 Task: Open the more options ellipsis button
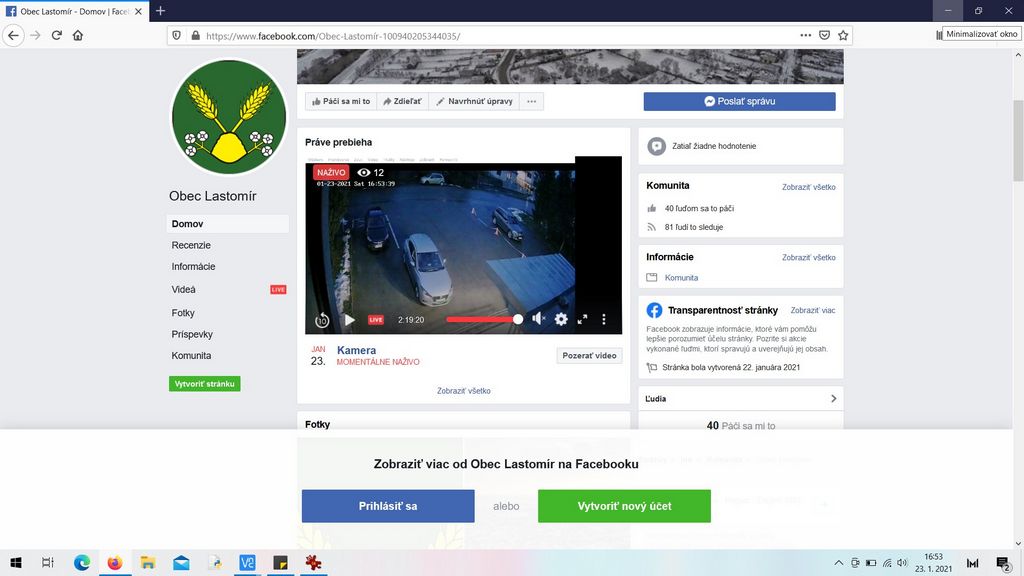coord(532,101)
